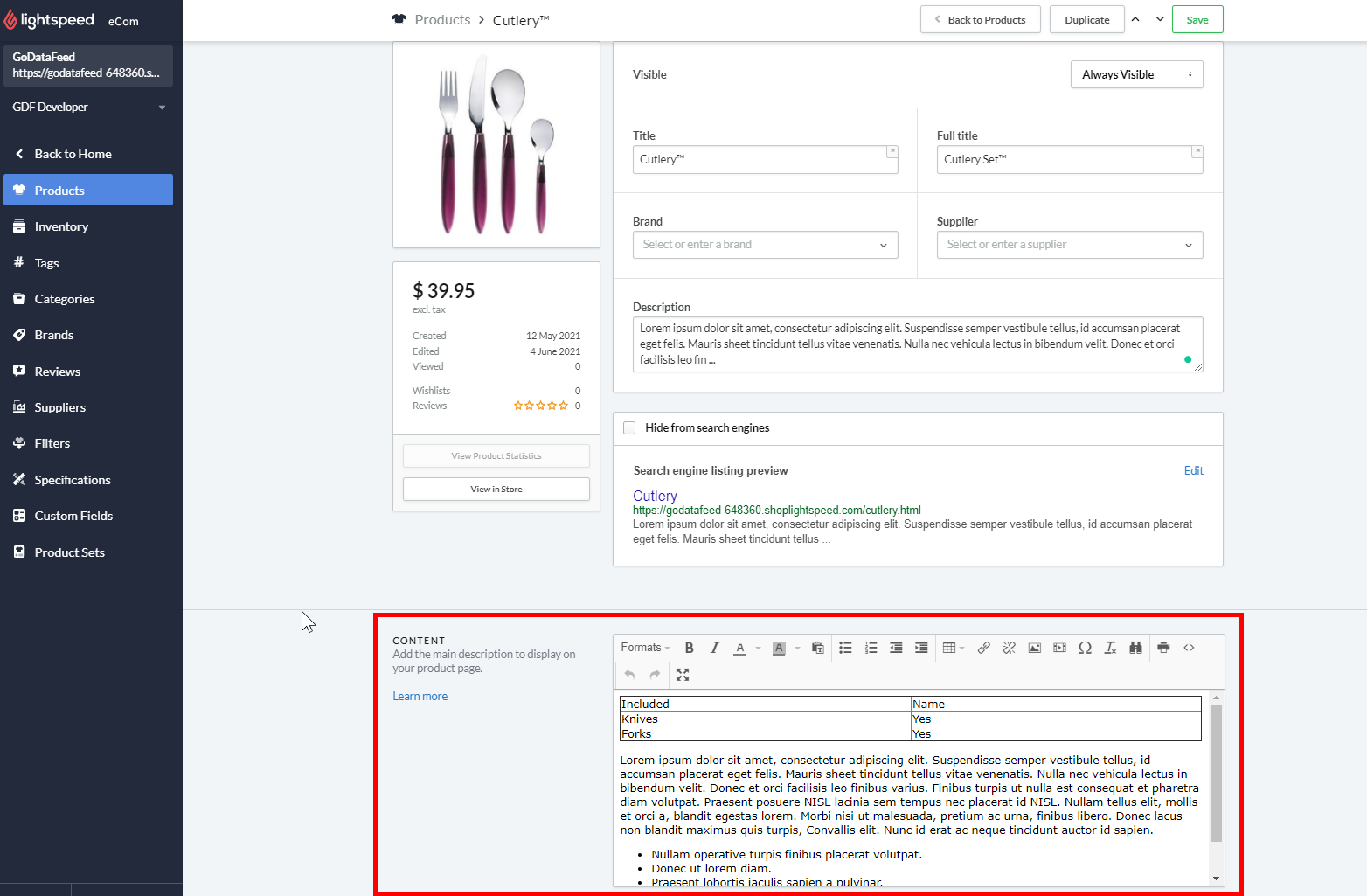Open the Formats dropdown menu
Viewport: 1367px width, 896px height.
click(645, 648)
